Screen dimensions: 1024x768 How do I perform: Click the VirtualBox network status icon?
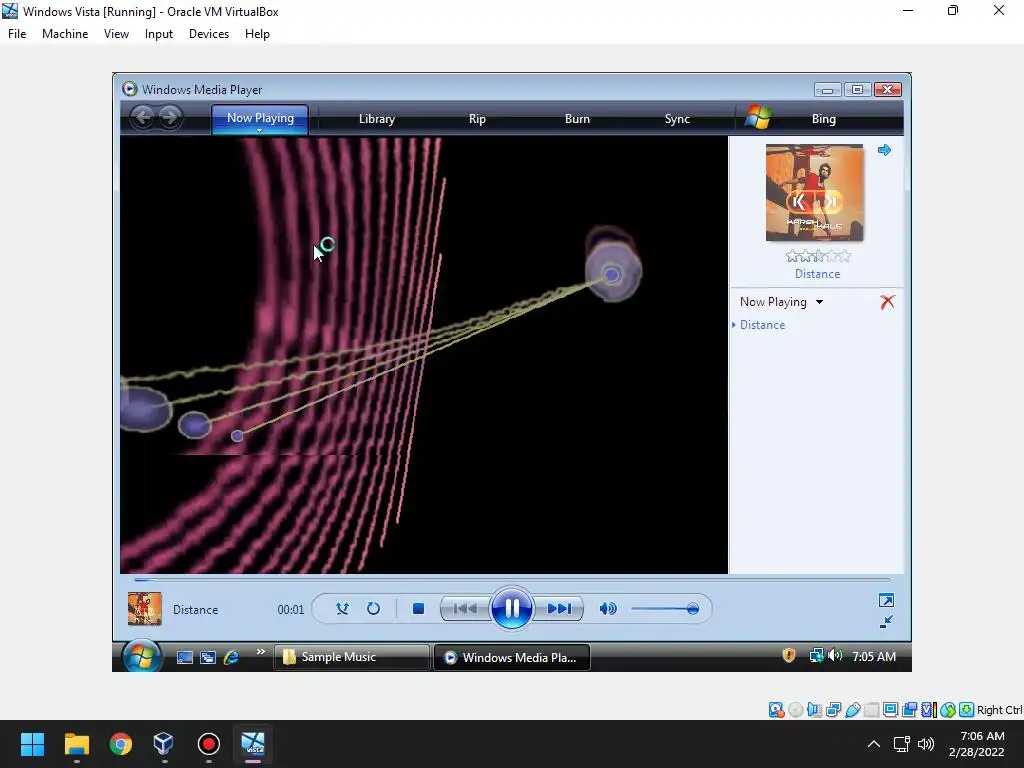tap(833, 710)
